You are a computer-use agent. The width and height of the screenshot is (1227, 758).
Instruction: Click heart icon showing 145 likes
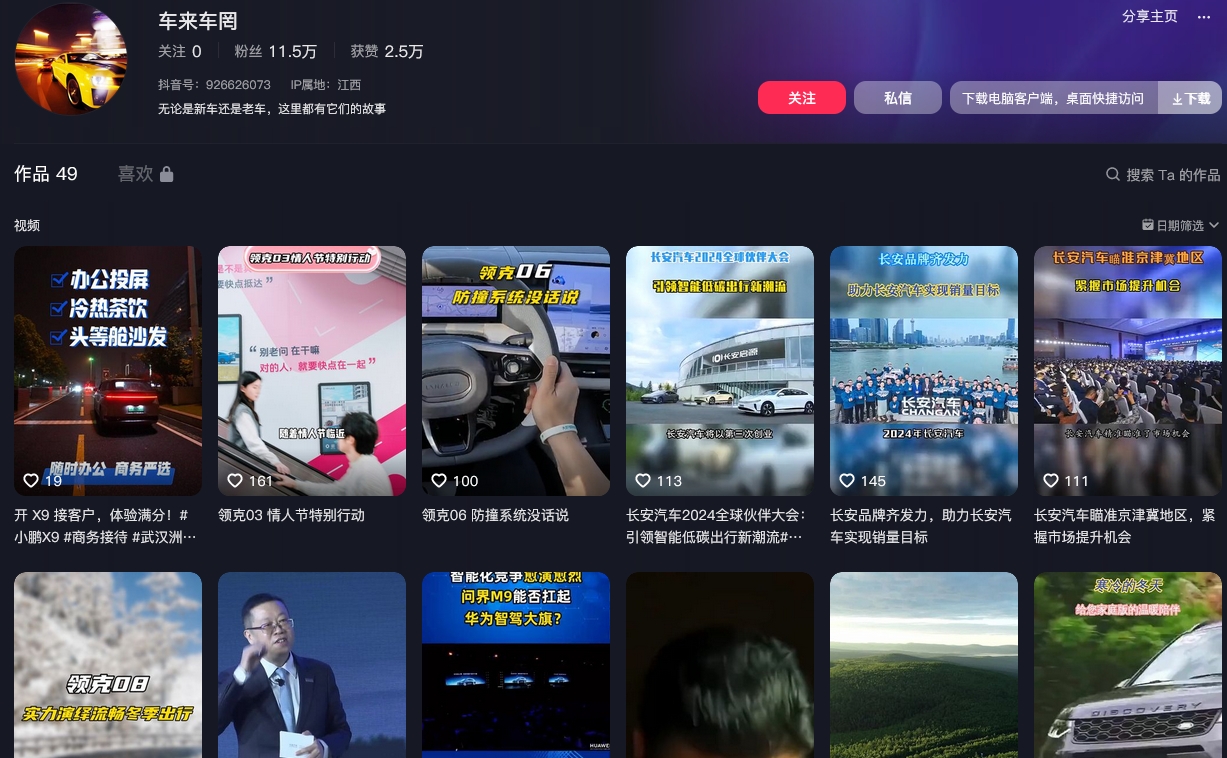point(847,481)
